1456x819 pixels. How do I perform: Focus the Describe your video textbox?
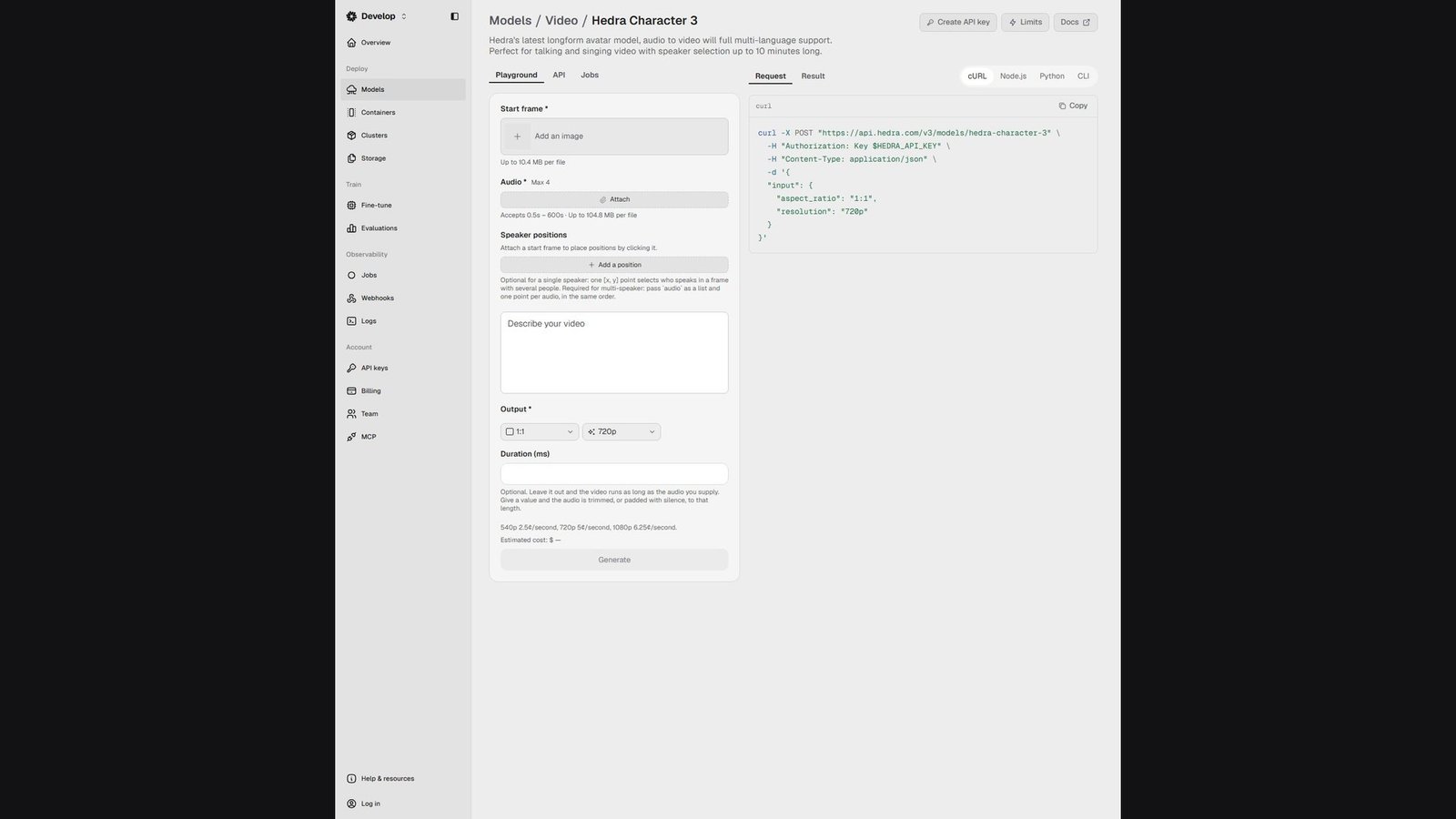(x=614, y=353)
